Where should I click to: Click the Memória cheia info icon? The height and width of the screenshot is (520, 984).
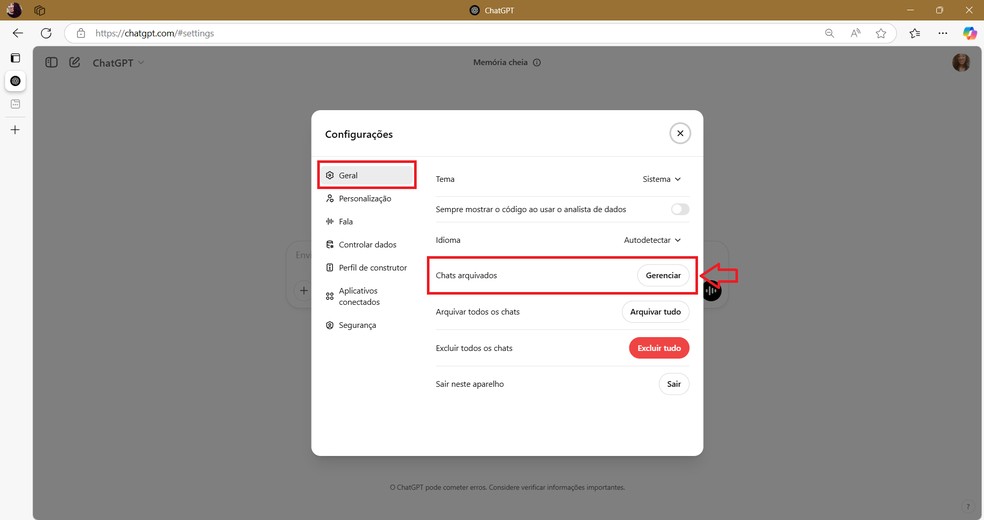(x=537, y=63)
